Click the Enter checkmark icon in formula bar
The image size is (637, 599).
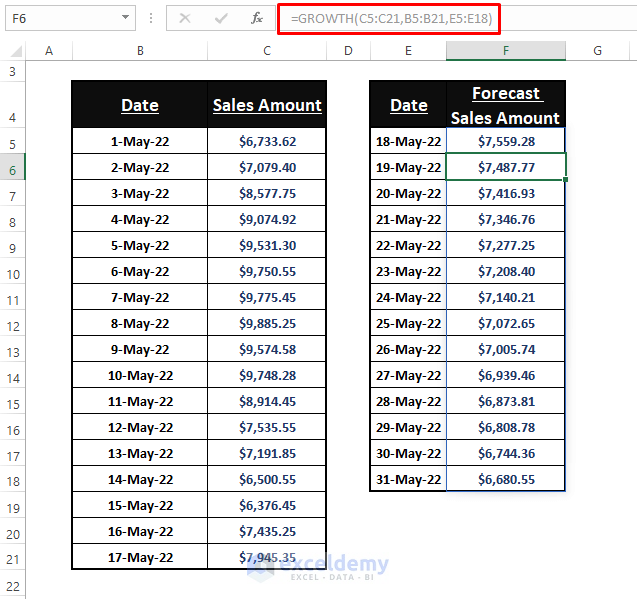[x=221, y=18]
